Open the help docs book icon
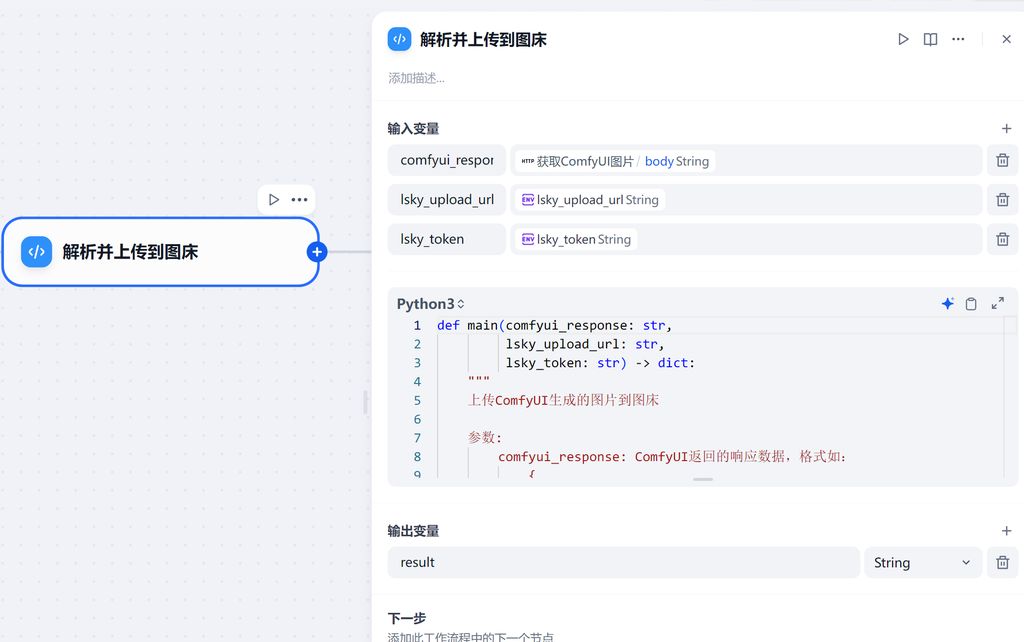The width and height of the screenshot is (1024, 642). (930, 39)
